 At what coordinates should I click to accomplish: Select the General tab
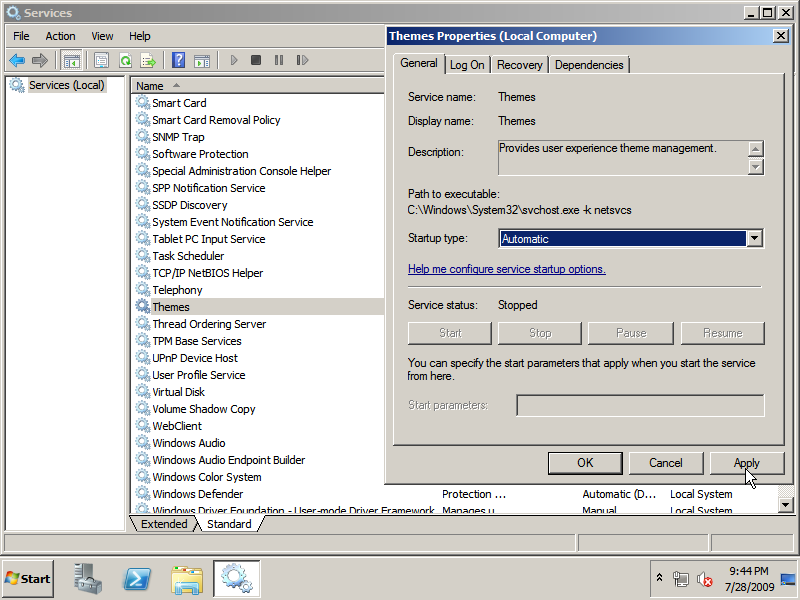coord(419,63)
